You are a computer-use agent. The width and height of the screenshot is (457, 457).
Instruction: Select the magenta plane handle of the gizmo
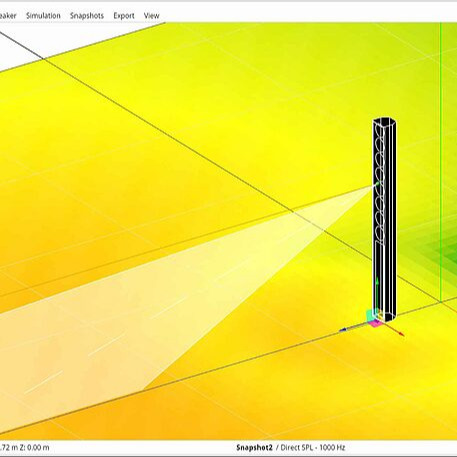[x=375, y=323]
